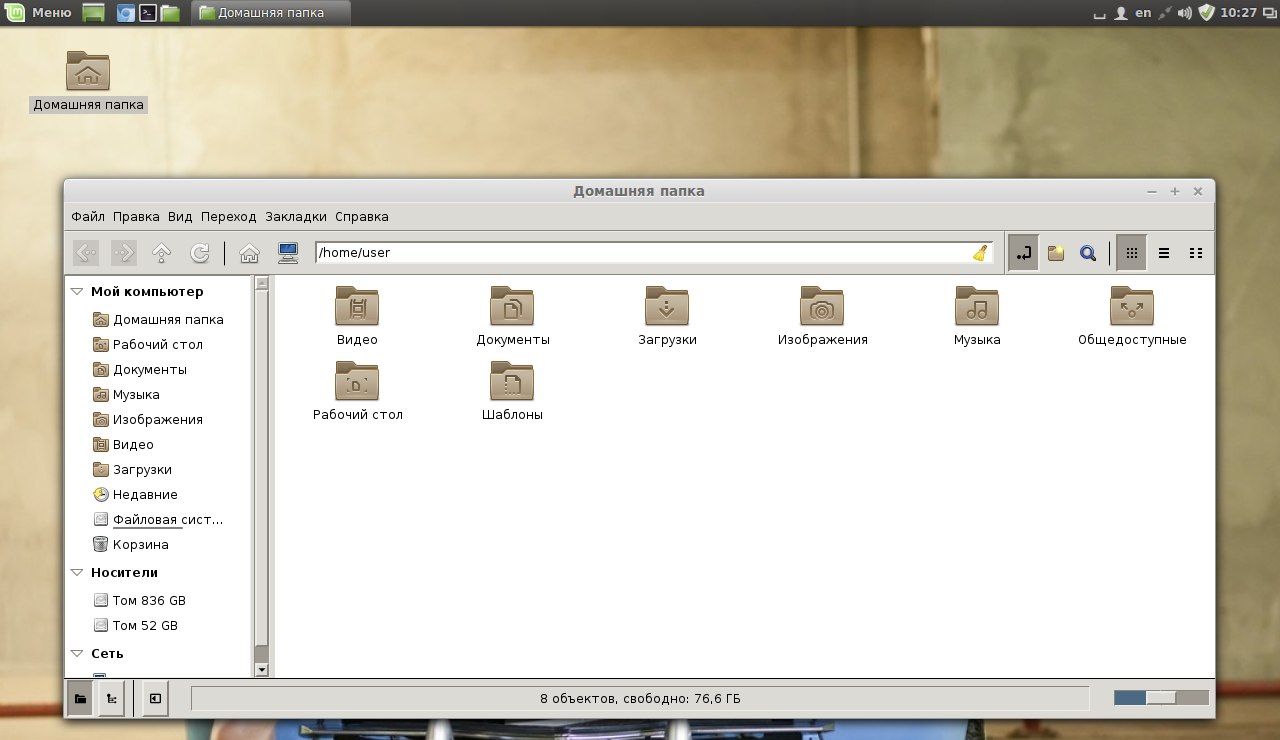
Task: Go back with the Back arrow button
Action: (x=87, y=253)
